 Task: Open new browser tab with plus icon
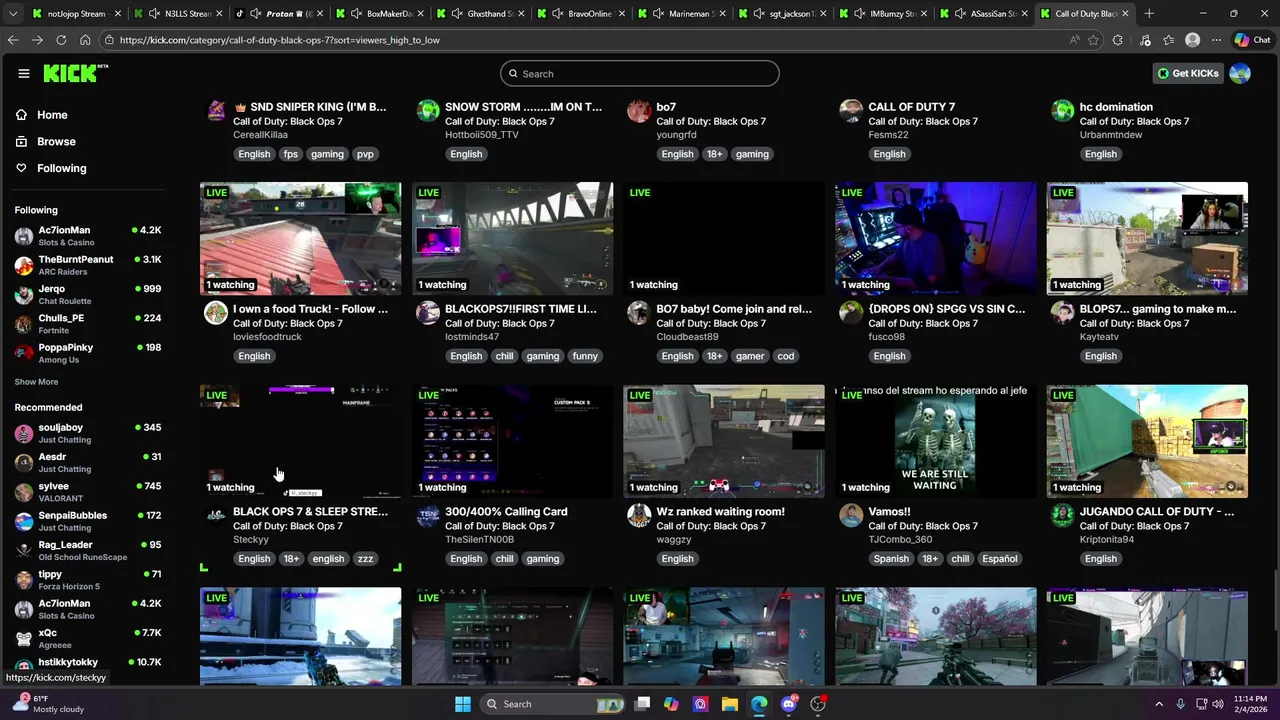(1149, 14)
